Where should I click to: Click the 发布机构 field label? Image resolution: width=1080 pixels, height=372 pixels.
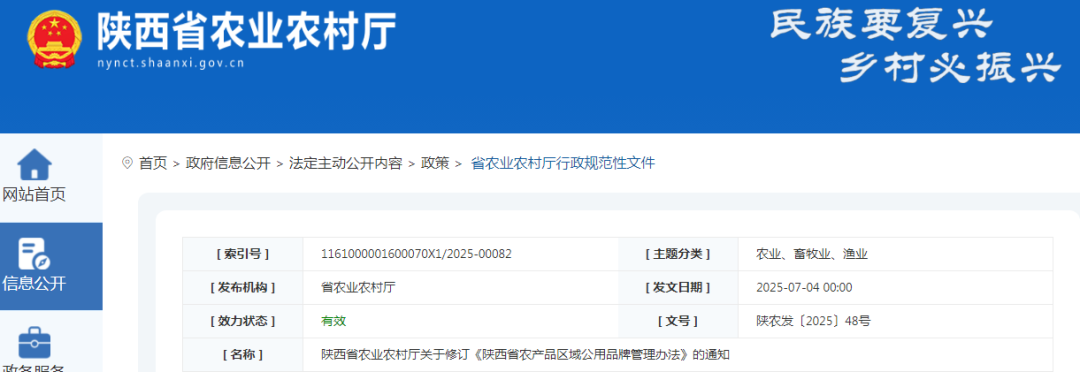[x=242, y=287]
